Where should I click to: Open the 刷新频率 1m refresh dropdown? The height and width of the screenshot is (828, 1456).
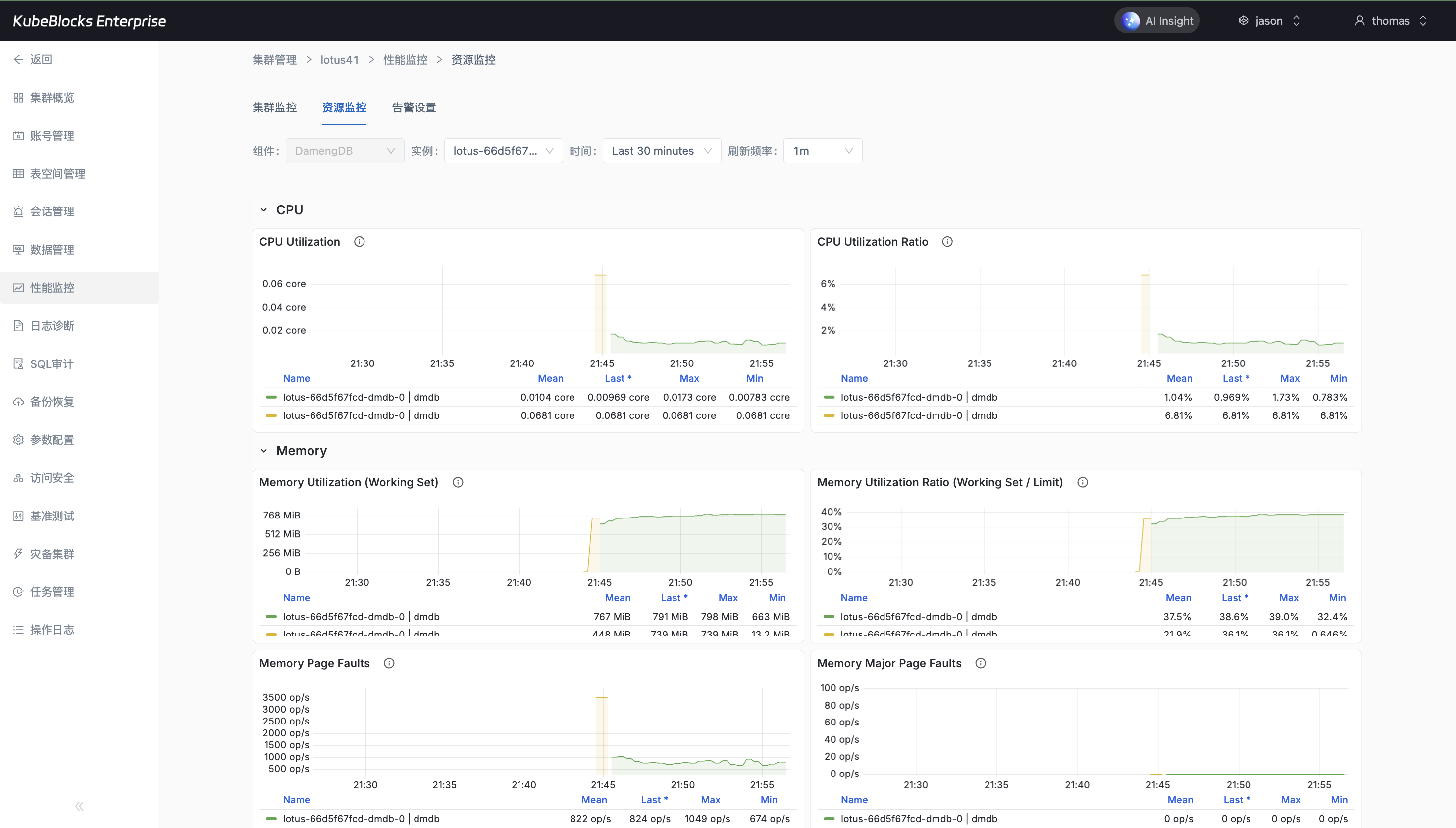click(x=822, y=151)
